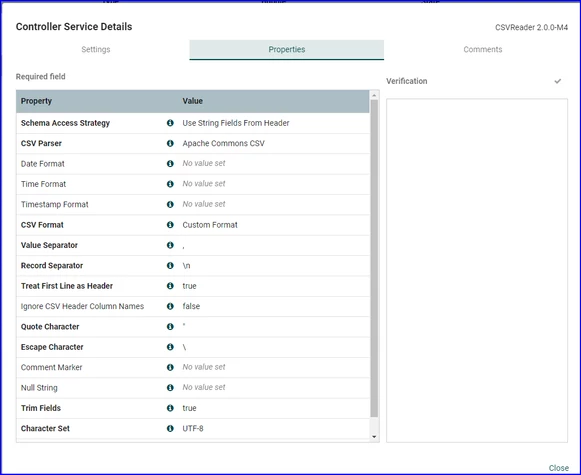Show info for Date Format property
Image resolution: width=581 pixels, height=475 pixels.
click(x=170, y=164)
